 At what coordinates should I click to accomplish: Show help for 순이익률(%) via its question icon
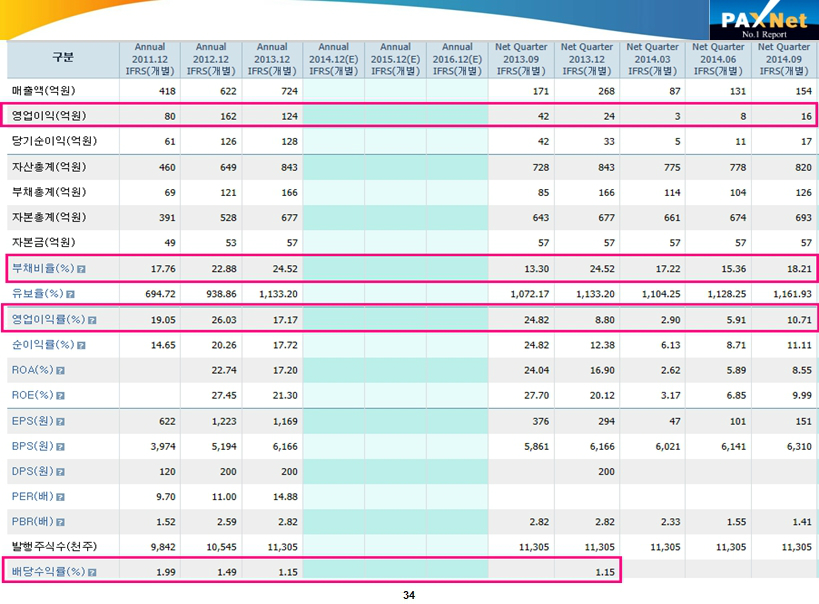pos(81,345)
